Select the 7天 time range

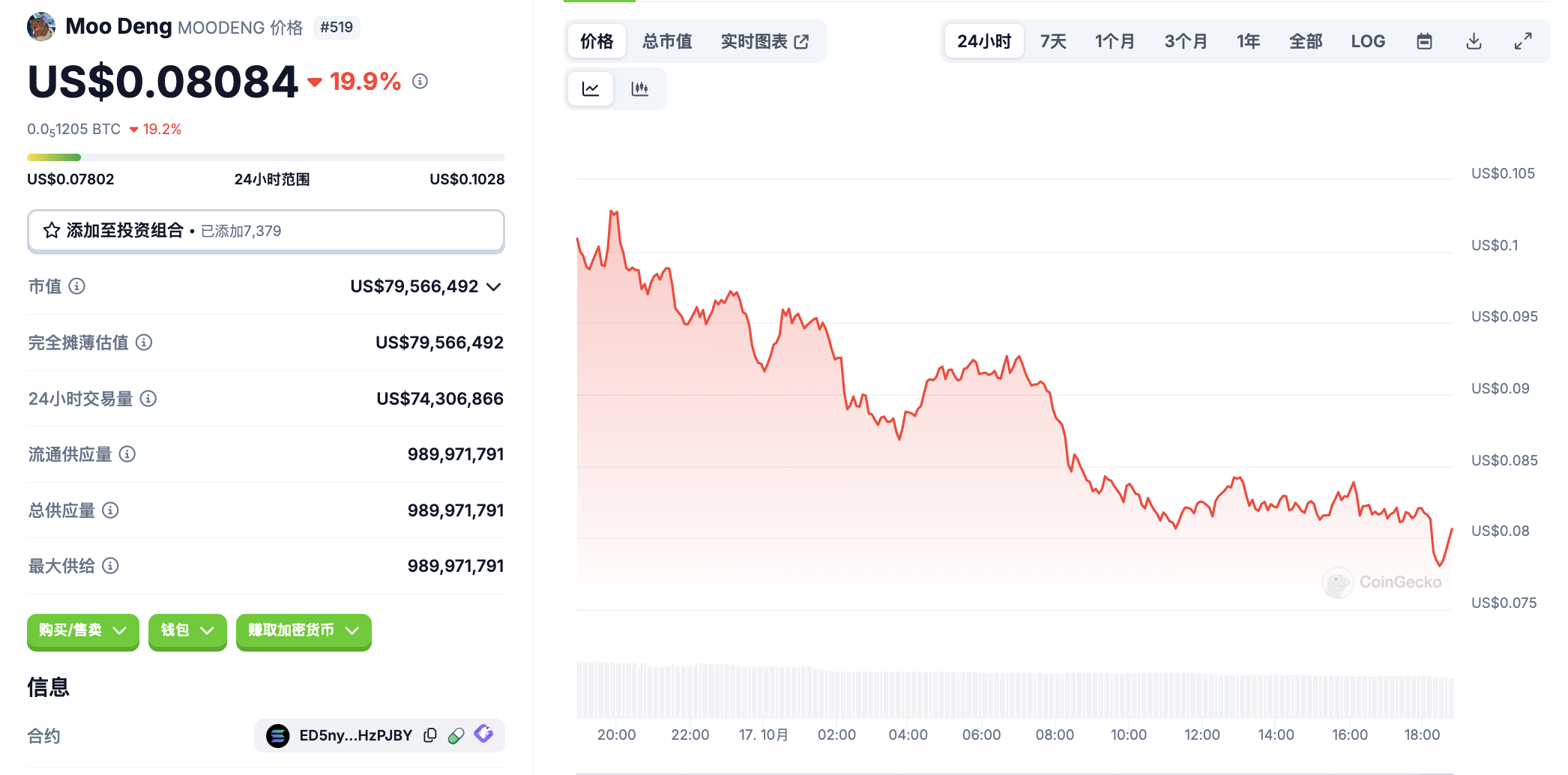click(1053, 41)
